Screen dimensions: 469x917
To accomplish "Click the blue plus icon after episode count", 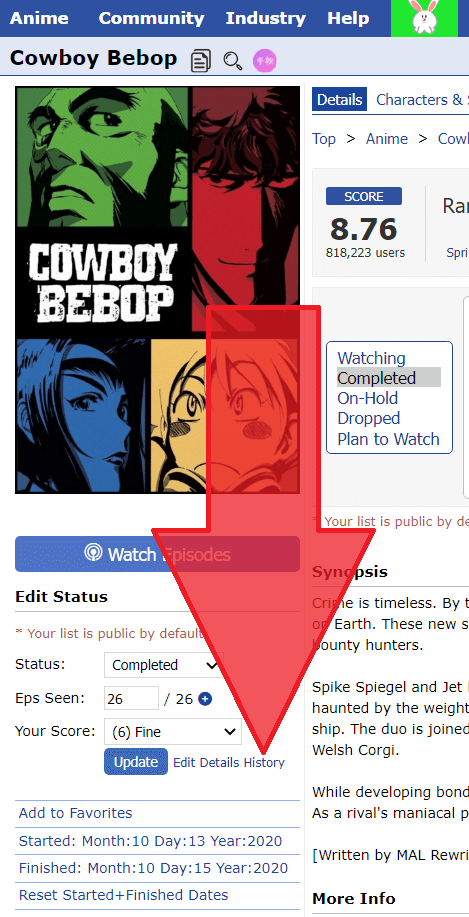I will [x=205, y=699].
